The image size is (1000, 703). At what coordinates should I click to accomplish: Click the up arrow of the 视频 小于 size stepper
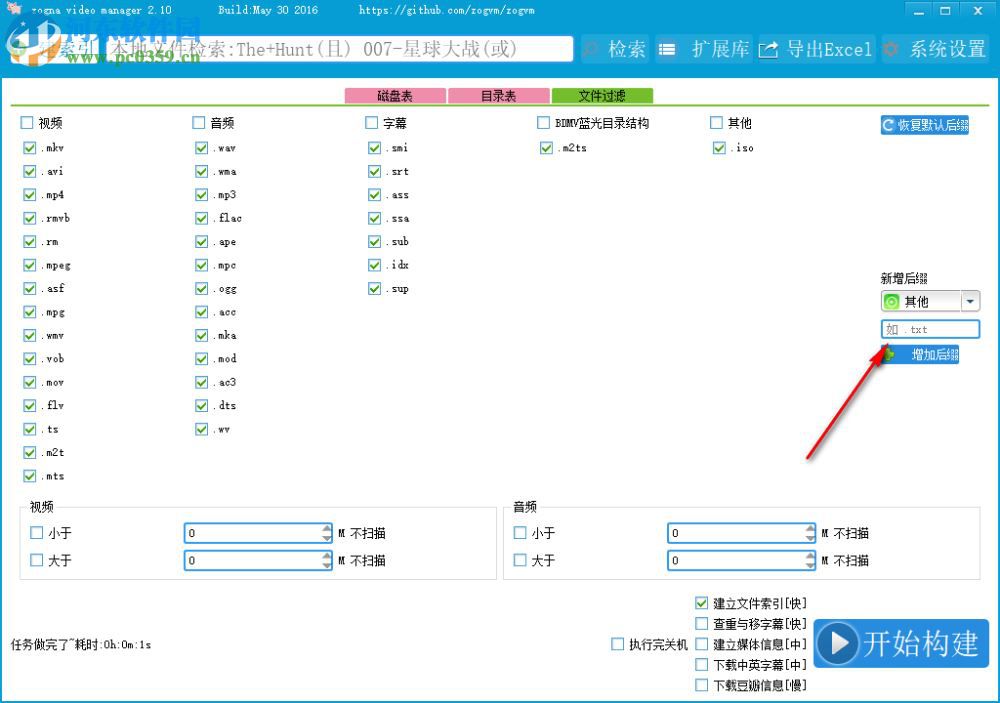point(326,528)
